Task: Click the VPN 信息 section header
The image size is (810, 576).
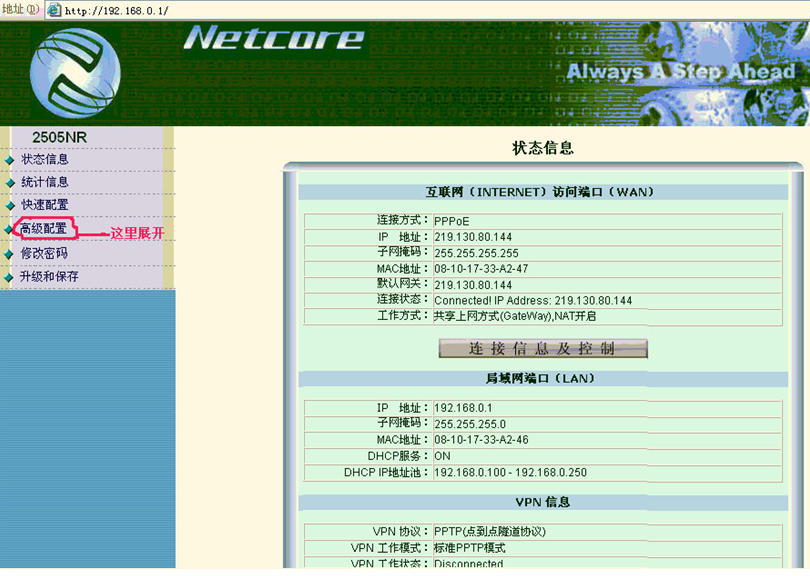Action: point(543,502)
